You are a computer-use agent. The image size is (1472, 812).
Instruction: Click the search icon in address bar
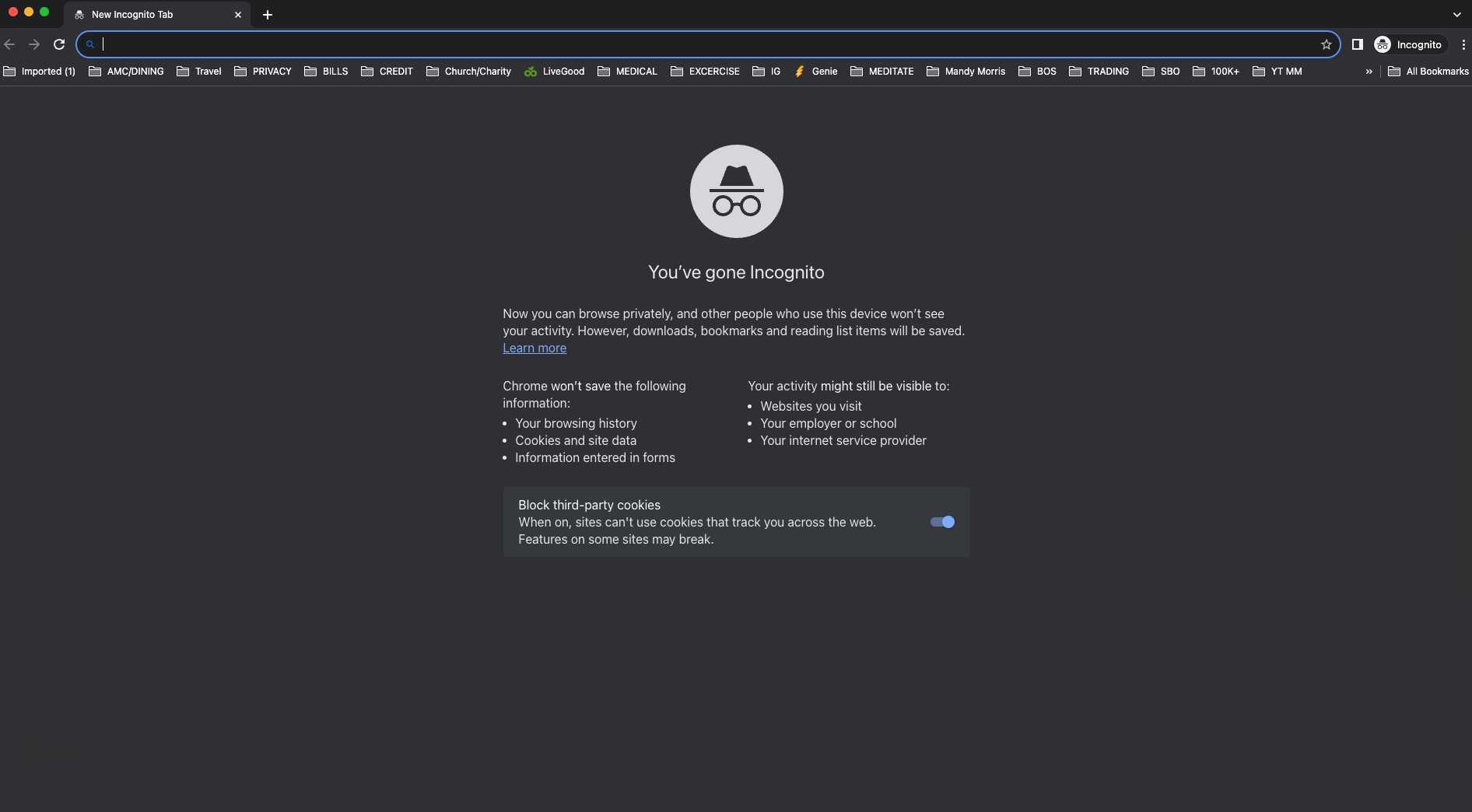pyautogui.click(x=89, y=44)
